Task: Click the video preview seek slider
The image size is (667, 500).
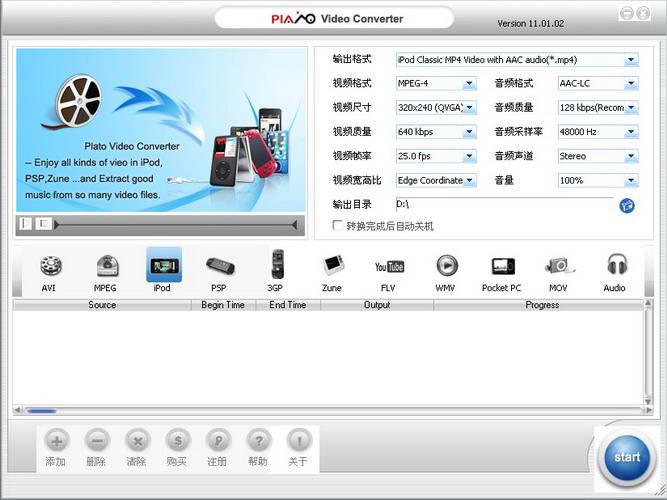Action: pos(175,224)
